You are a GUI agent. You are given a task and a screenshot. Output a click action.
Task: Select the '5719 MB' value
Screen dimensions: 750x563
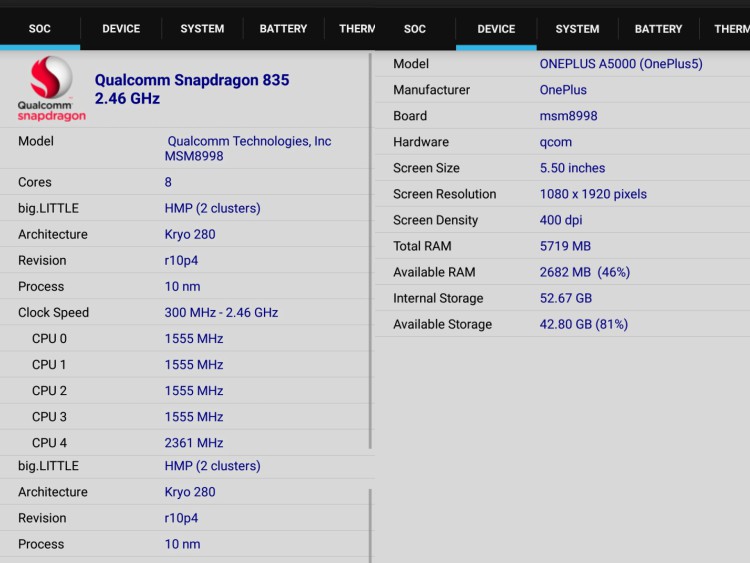[x=565, y=246]
